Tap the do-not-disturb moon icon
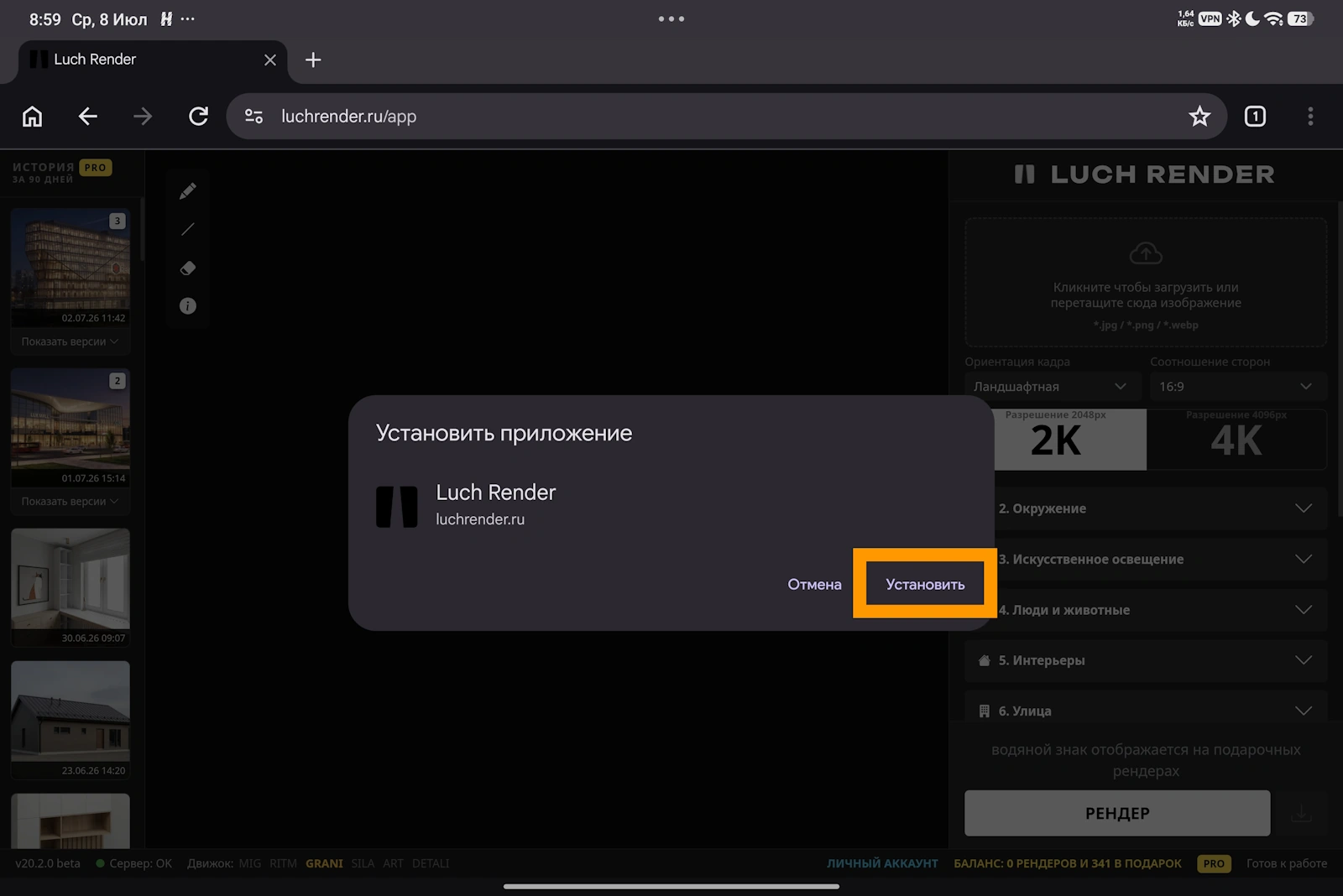Screen dimensions: 1343x896 coord(1252,18)
